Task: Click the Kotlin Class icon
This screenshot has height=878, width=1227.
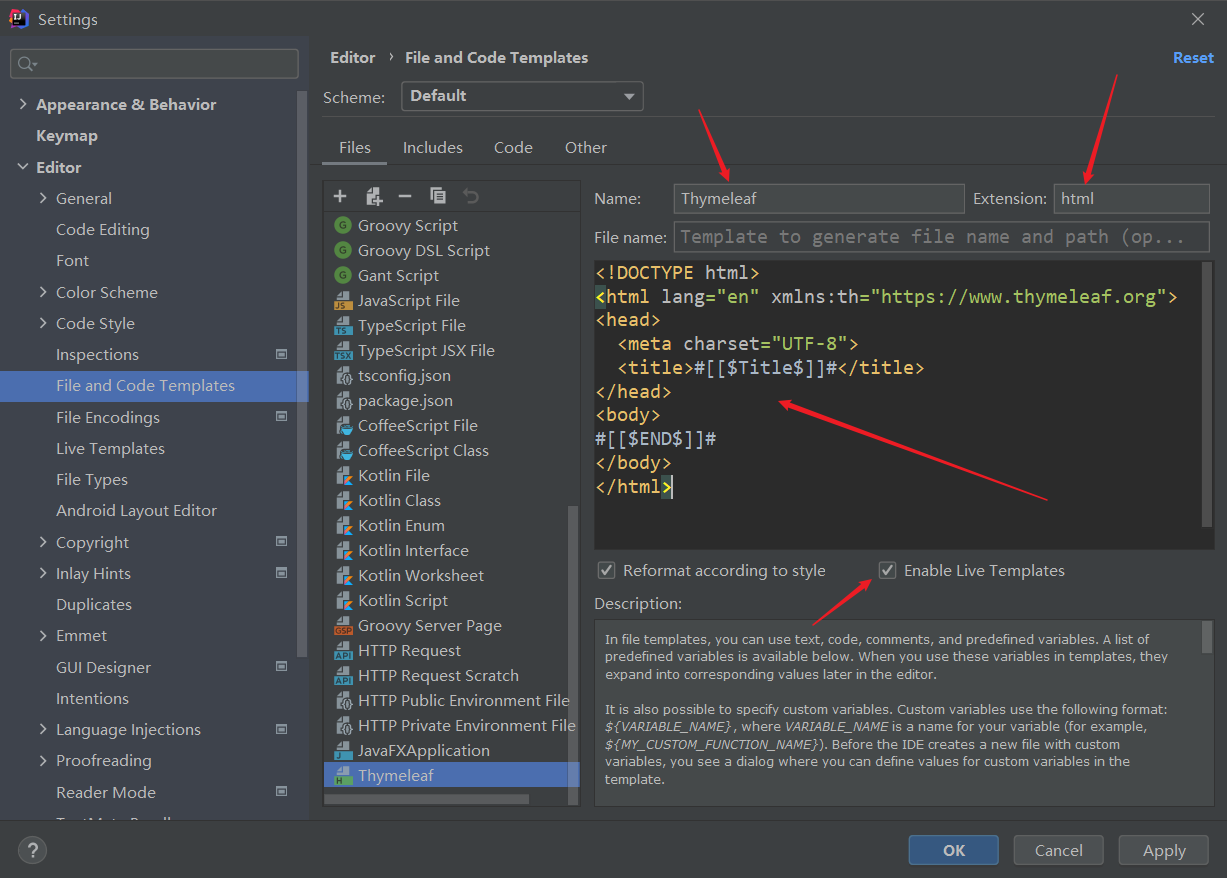Action: point(343,500)
